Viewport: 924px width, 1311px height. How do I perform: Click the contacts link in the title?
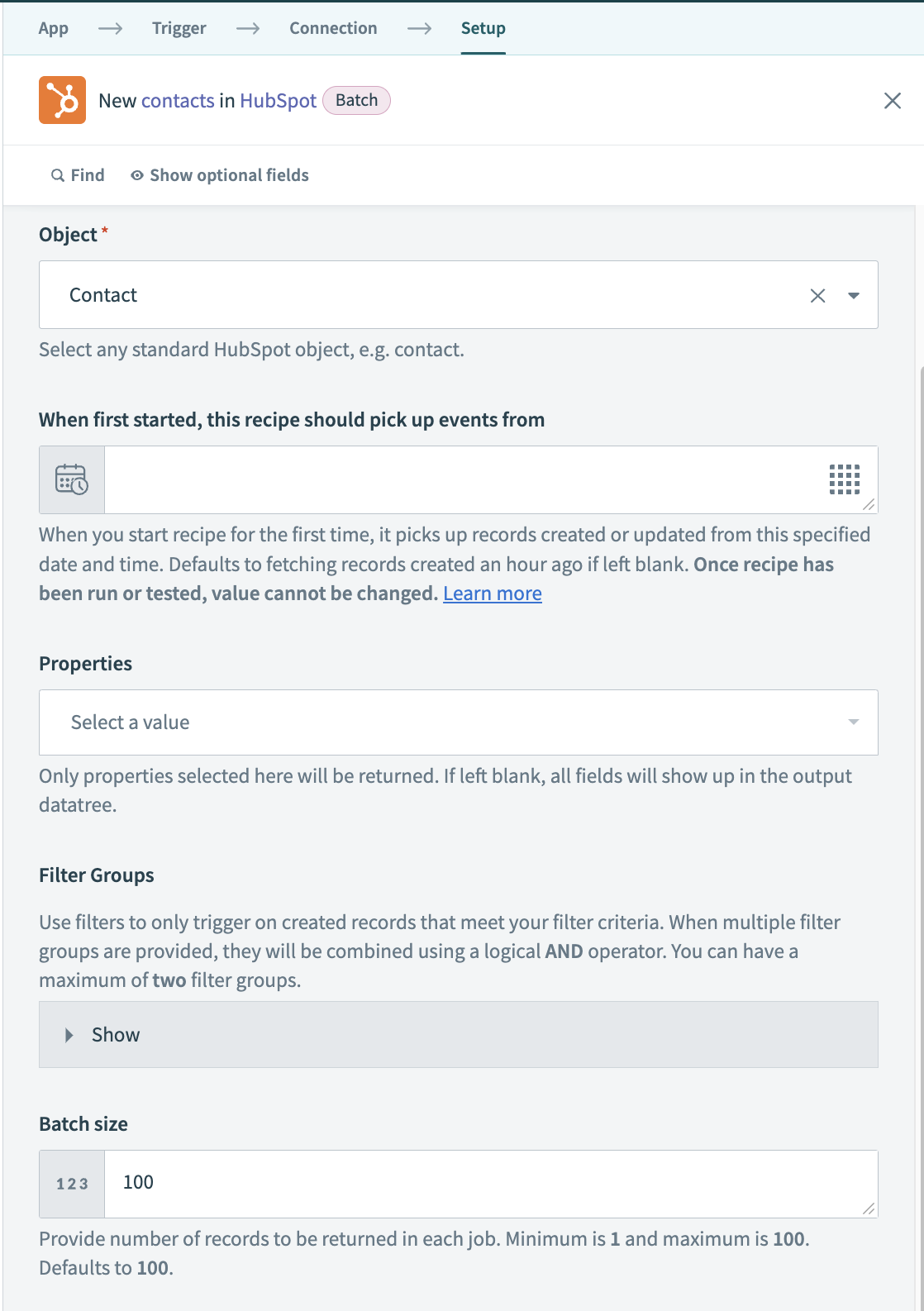point(178,100)
